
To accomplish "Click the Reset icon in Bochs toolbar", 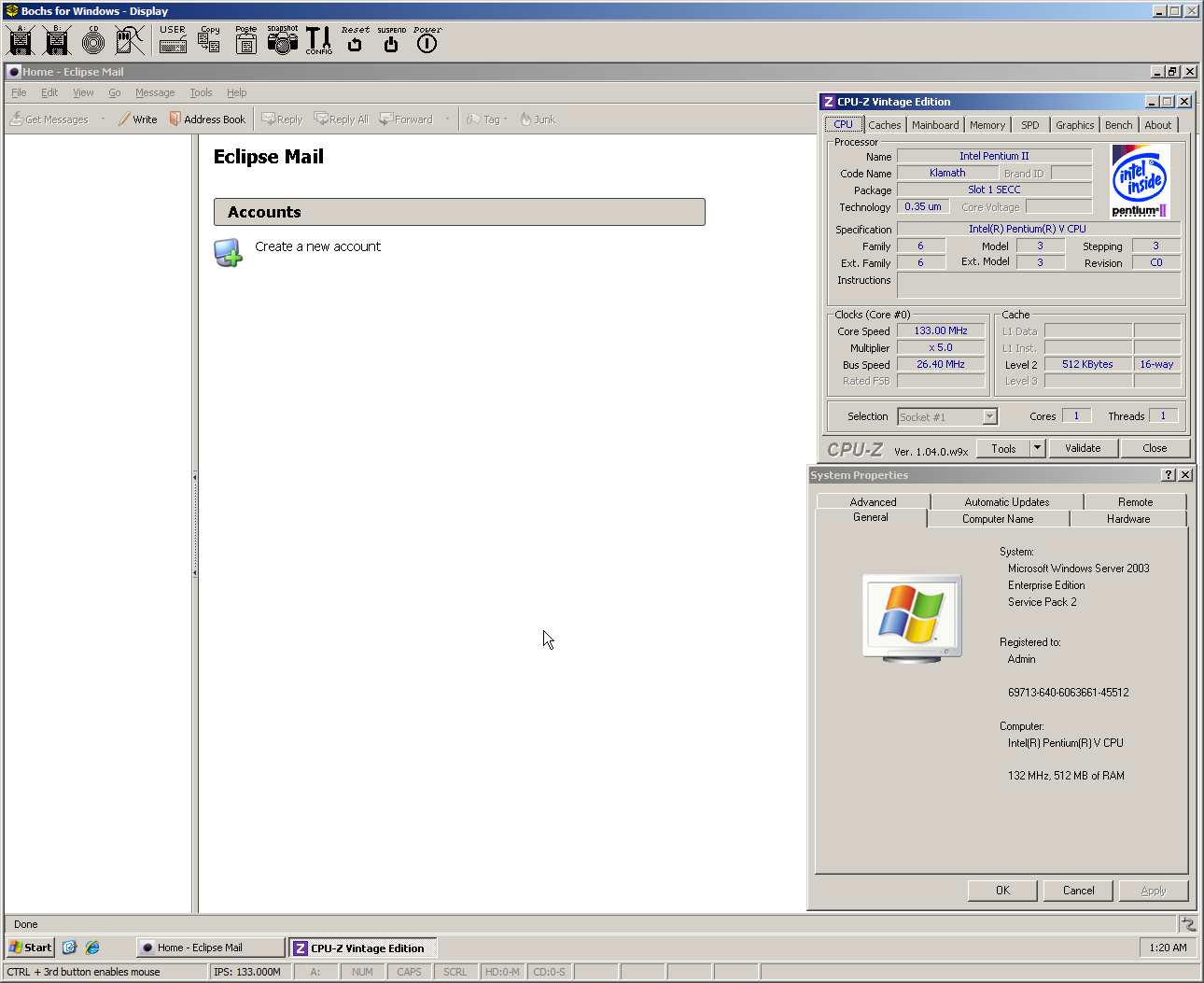I will (355, 44).
